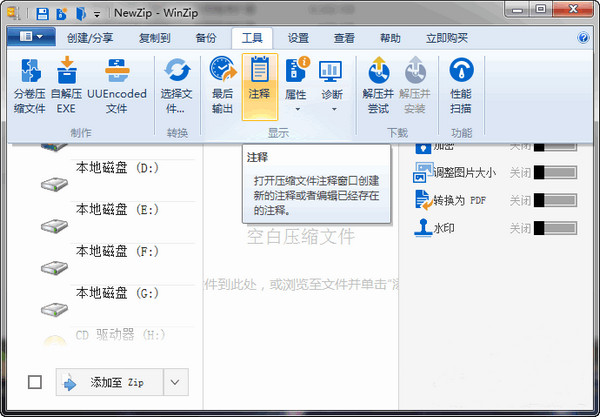Select 本地磁盘 (E:) in the drive list
The width and height of the screenshot is (600, 417).
pos(118,209)
